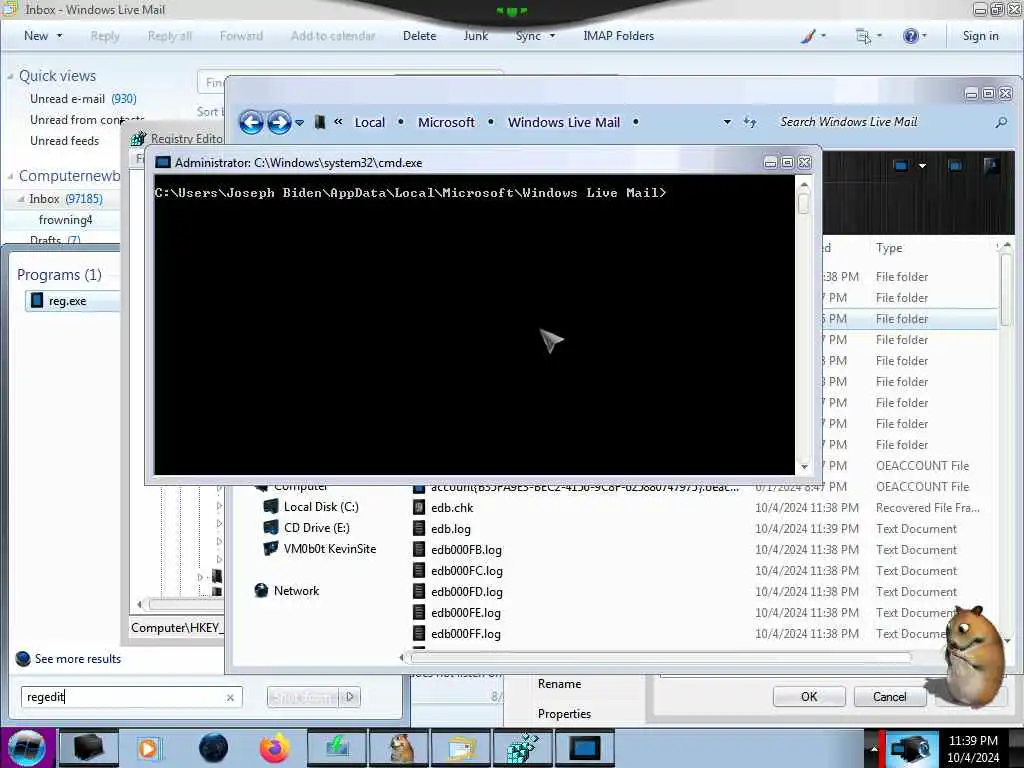Go to the Local breadcrumb segment
The image size is (1024, 768).
(x=370, y=122)
